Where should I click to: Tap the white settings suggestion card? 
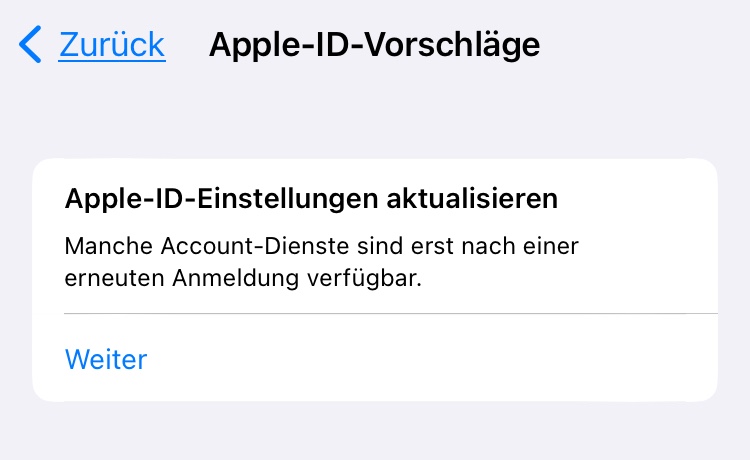tap(375, 280)
